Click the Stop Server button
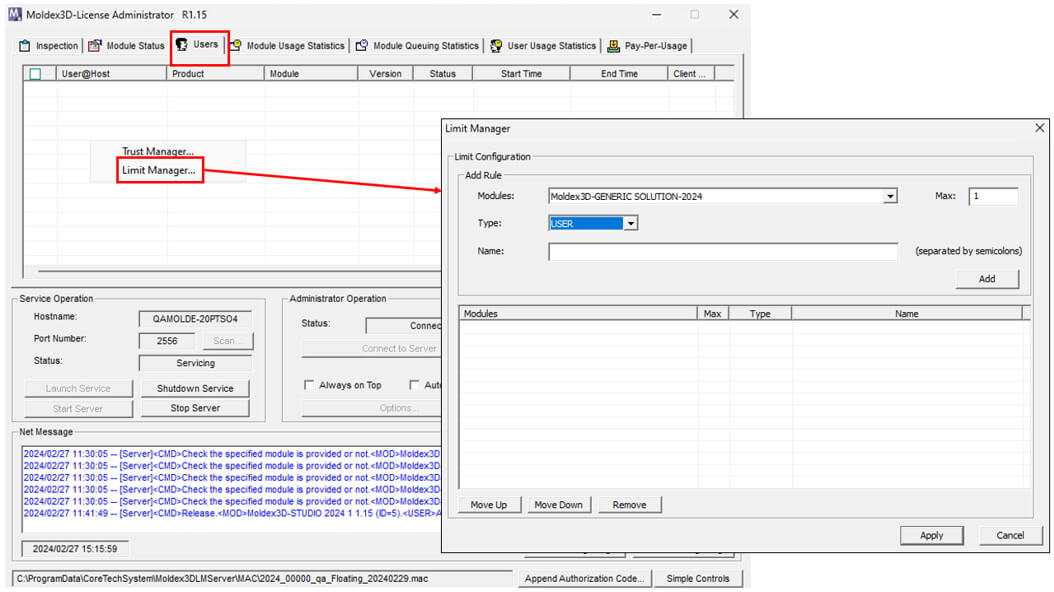This screenshot has height=592, width=1054. (x=195, y=408)
